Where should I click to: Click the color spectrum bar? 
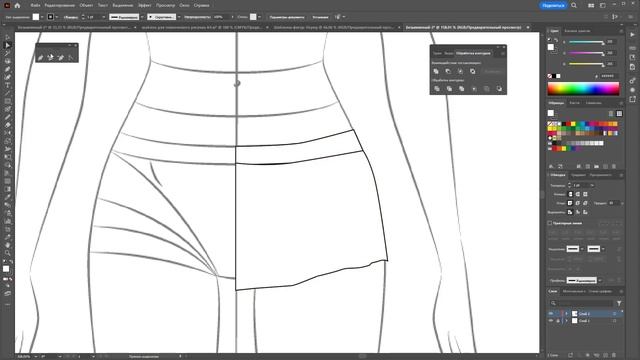click(583, 89)
